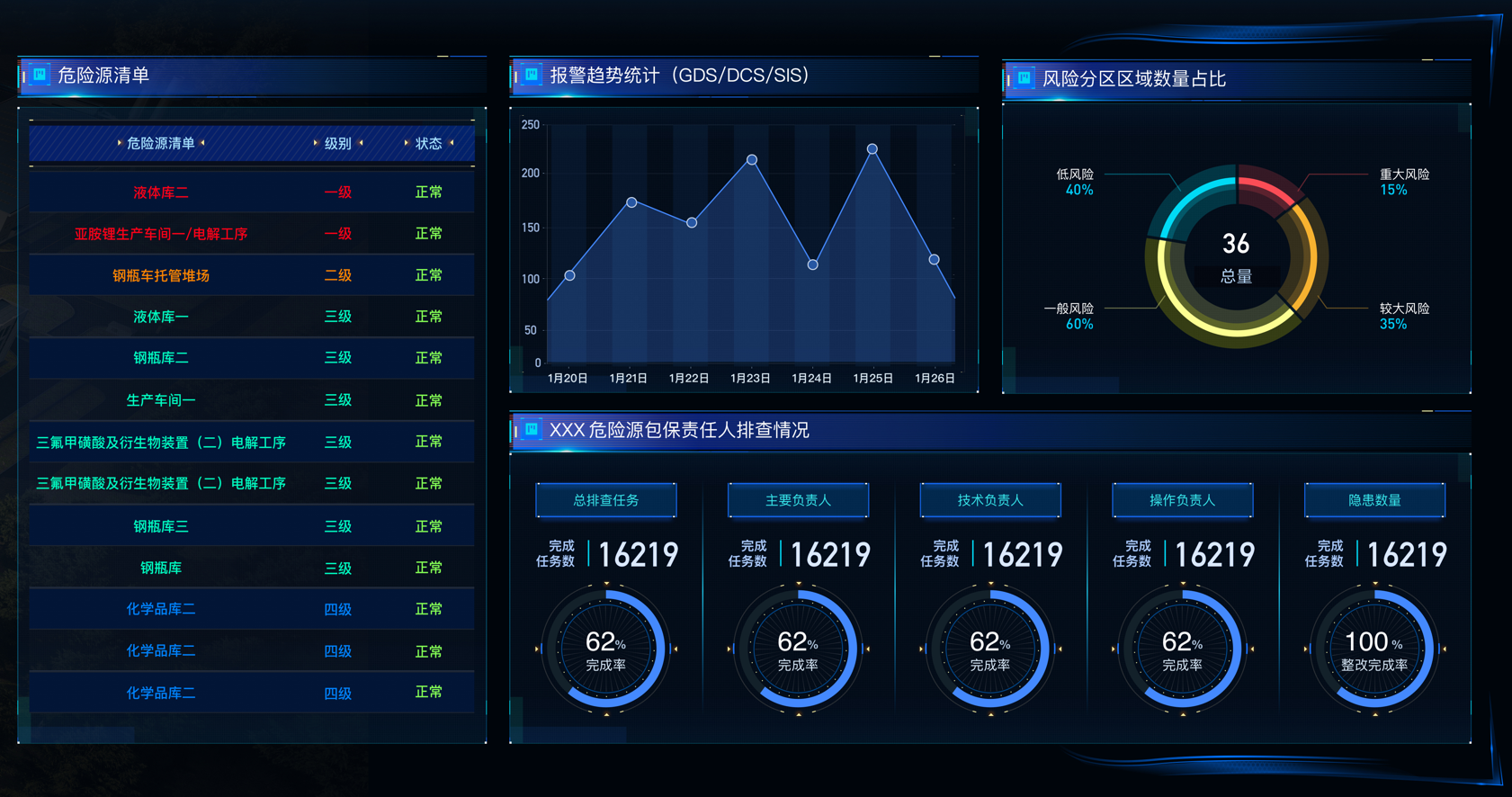Click the 低风险 40% legend label
Image resolution: width=1512 pixels, height=797 pixels.
click(1075, 182)
